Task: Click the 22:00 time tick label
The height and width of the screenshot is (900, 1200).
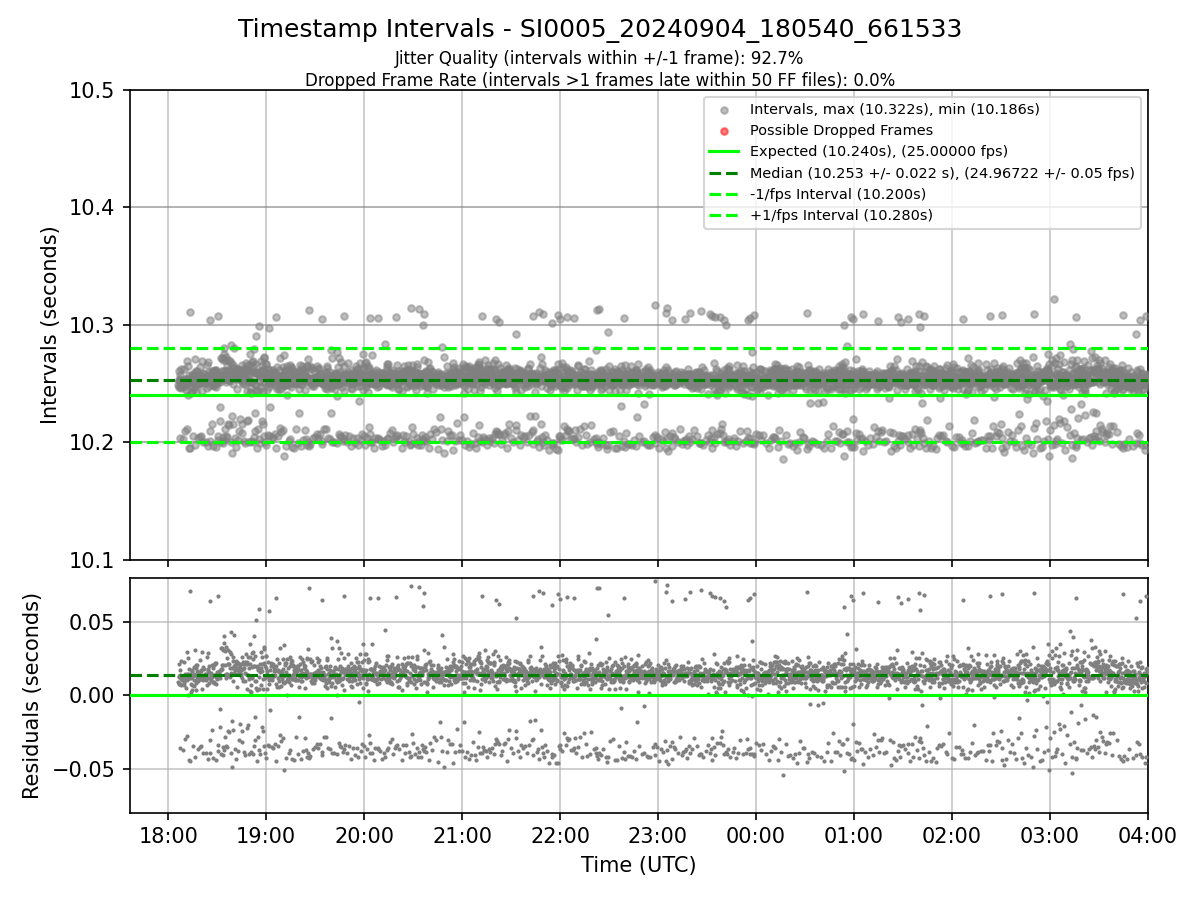Action: [560, 834]
